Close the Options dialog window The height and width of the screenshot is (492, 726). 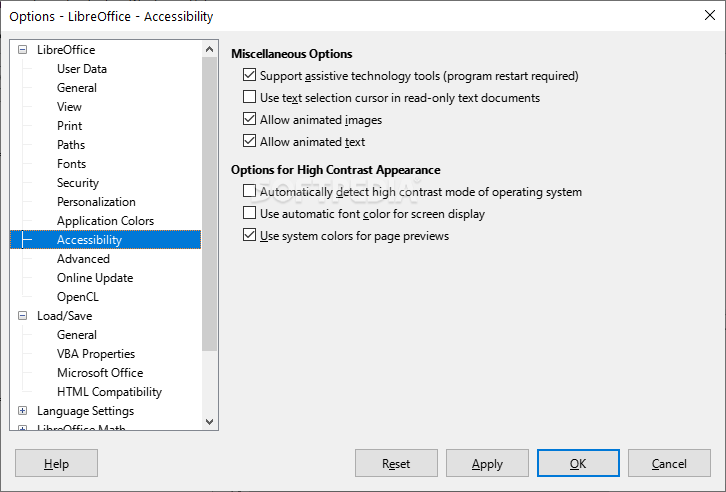tap(709, 15)
